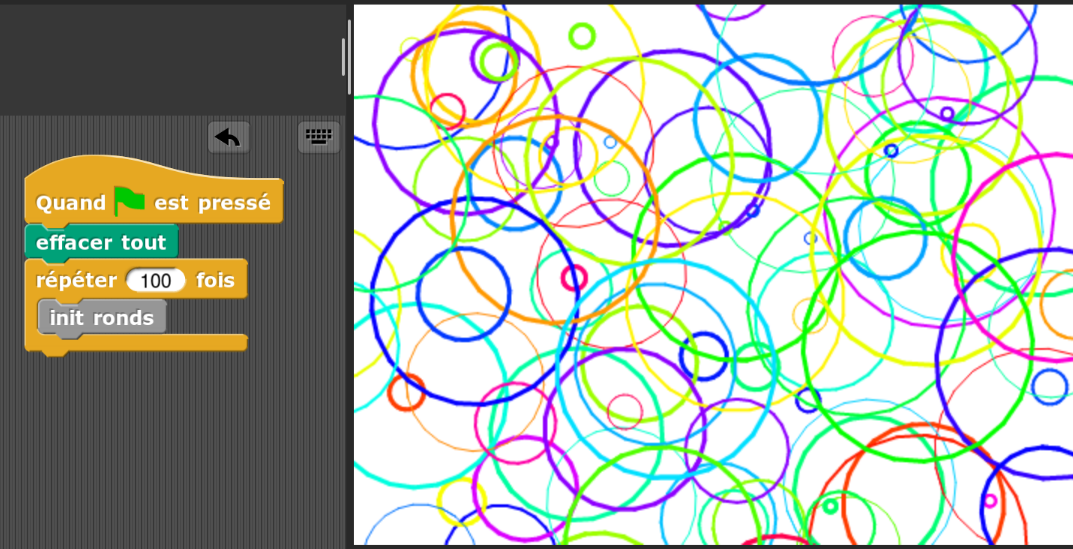Viewport: 1073px width, 549px height.
Task: Edit the 100 repeat count field
Action: point(156,281)
